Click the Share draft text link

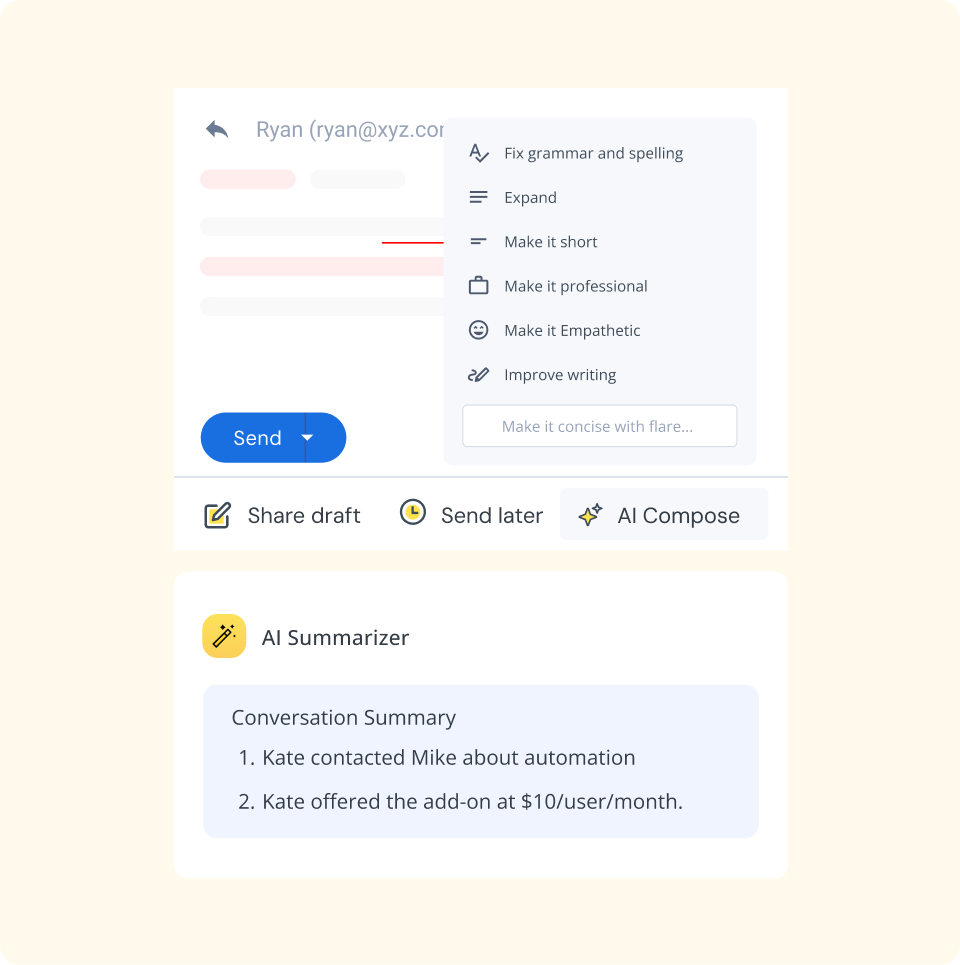pos(304,516)
